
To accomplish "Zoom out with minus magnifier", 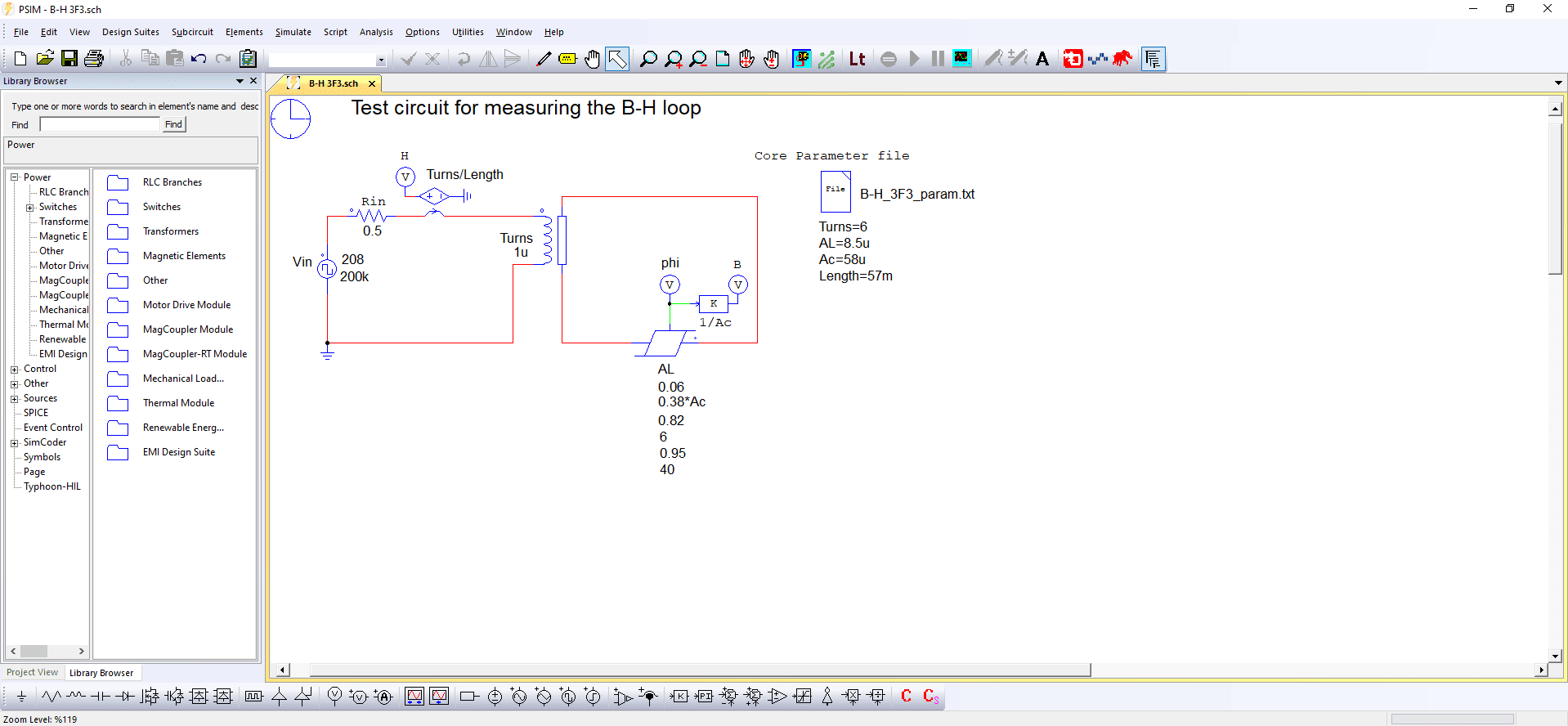I will (x=698, y=59).
